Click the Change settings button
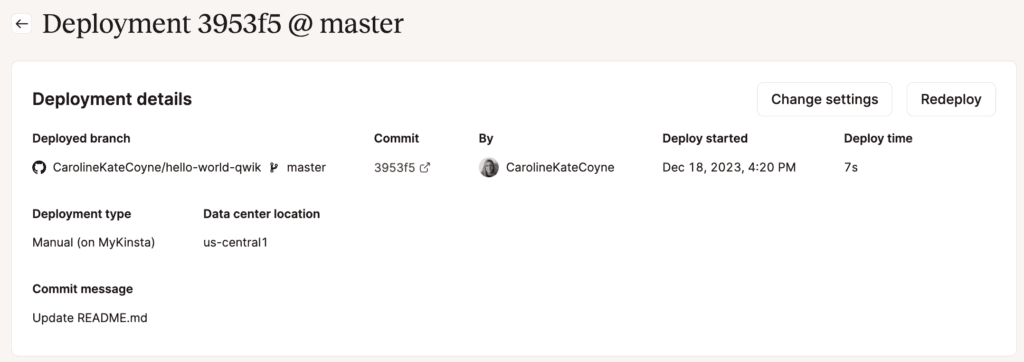The width and height of the screenshot is (1024, 362). tap(824, 99)
